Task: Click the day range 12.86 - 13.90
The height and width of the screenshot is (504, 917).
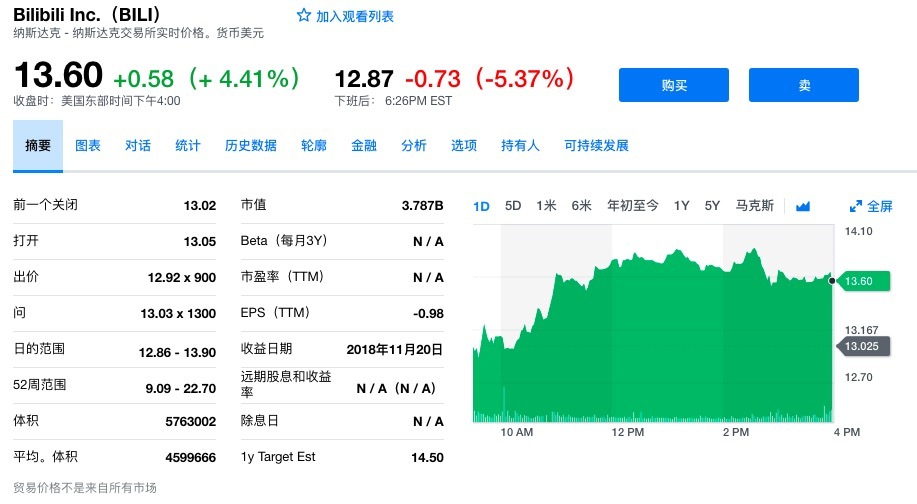Action: point(177,353)
